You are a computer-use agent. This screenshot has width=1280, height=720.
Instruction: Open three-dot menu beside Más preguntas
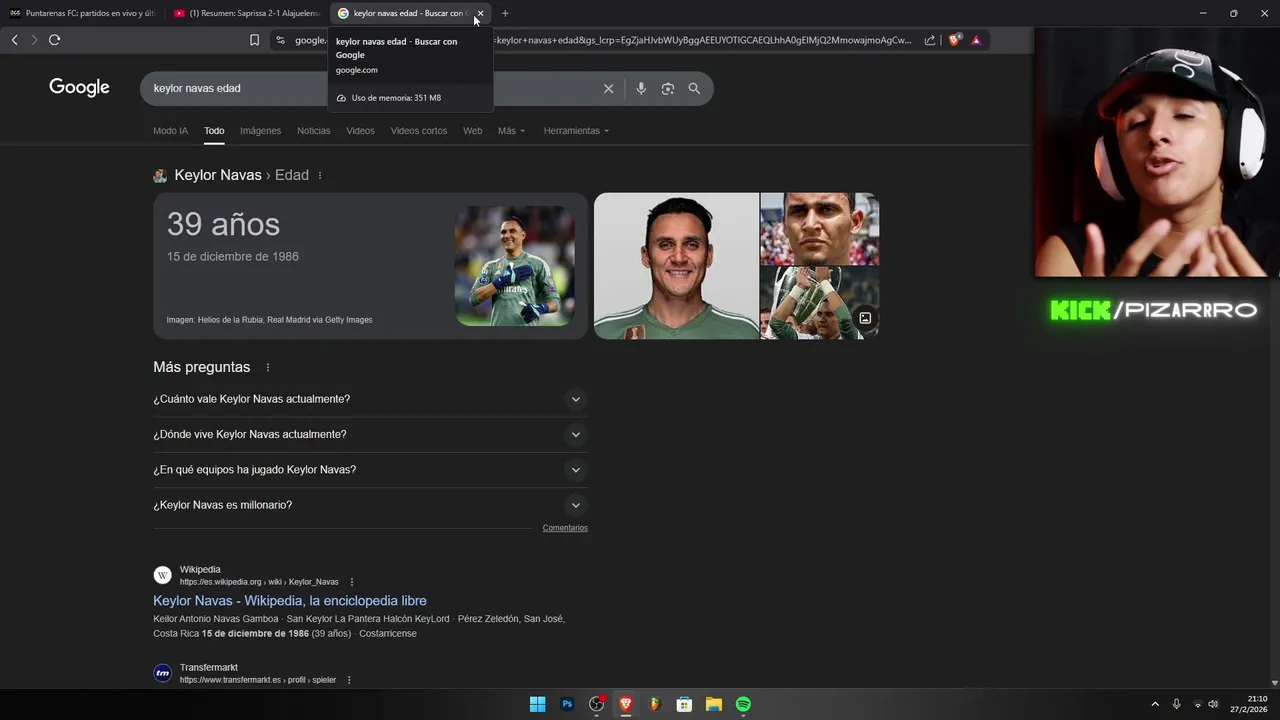pos(267,367)
